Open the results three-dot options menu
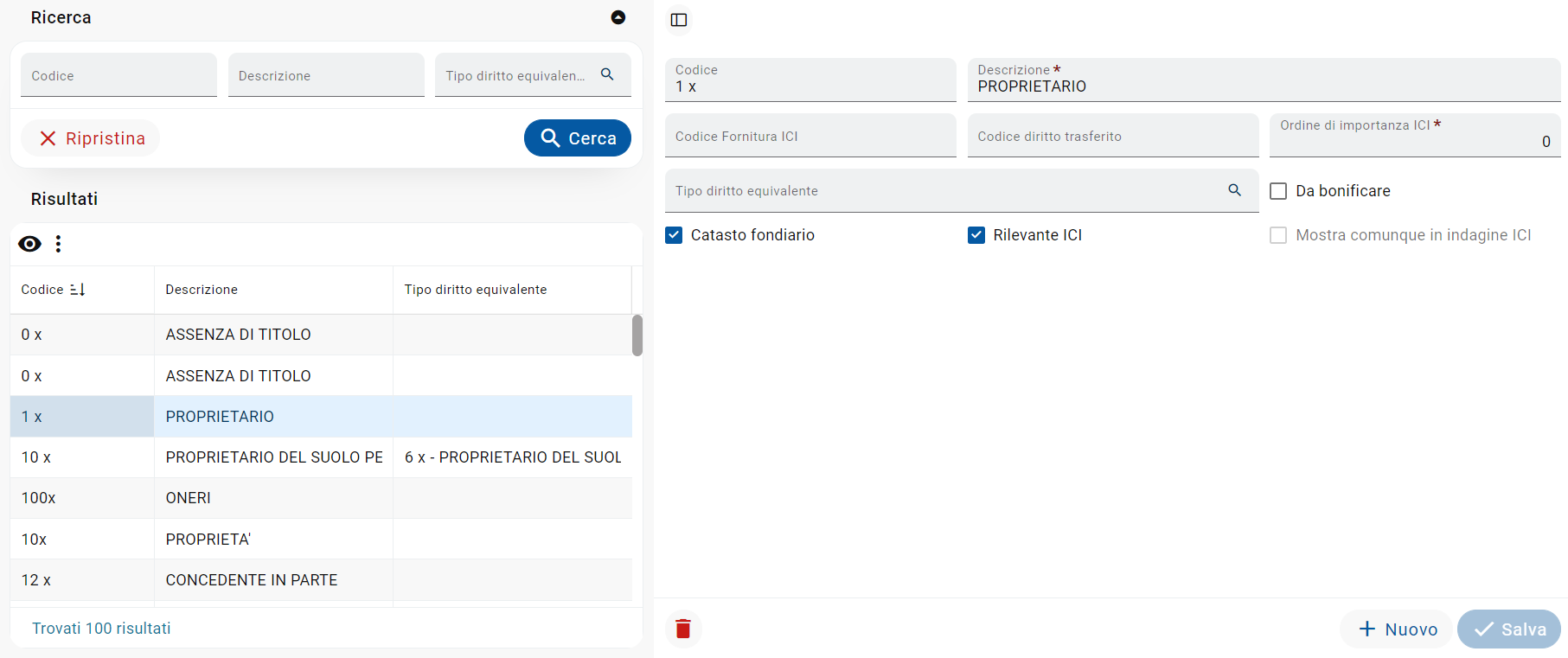This screenshot has width=1568, height=658. click(x=58, y=244)
